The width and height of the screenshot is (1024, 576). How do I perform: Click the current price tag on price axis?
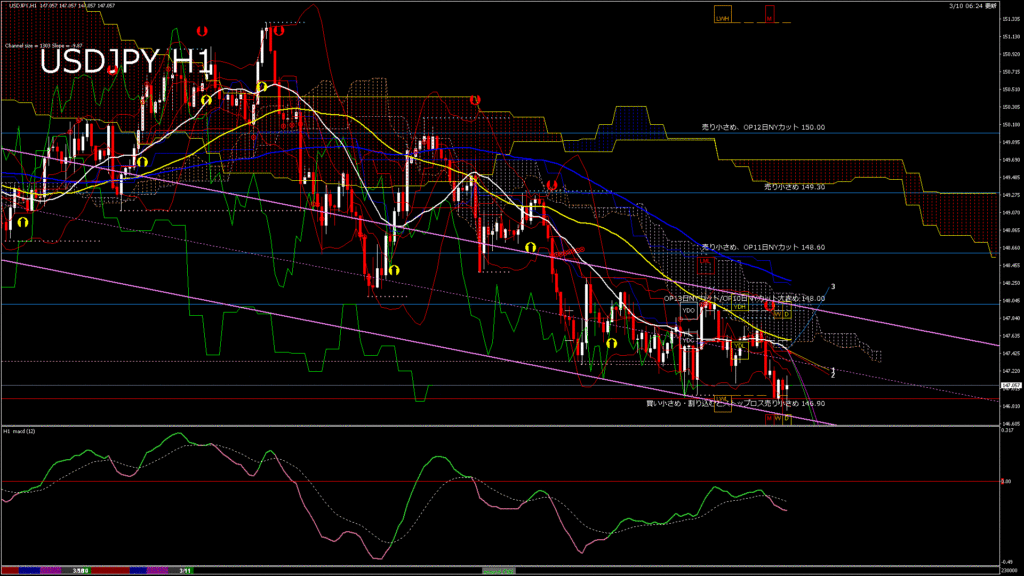coord(1010,384)
